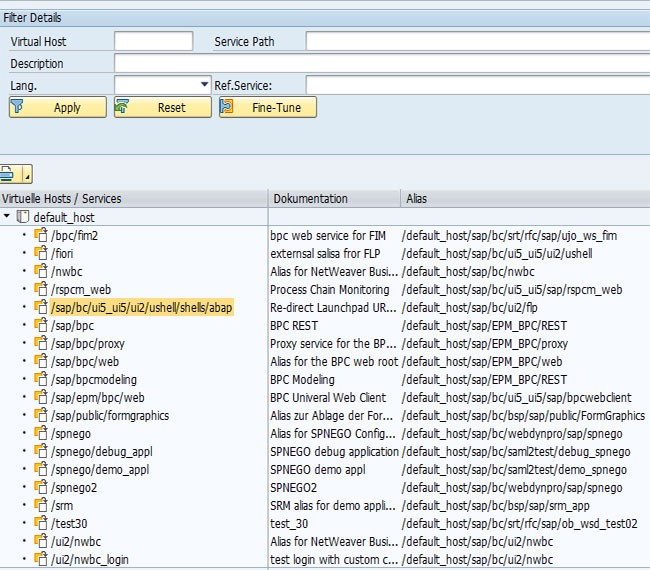Click the alias icon for /spnego/demo_appl
Screen dimensions: 650x570
pyautogui.click(x=41, y=469)
